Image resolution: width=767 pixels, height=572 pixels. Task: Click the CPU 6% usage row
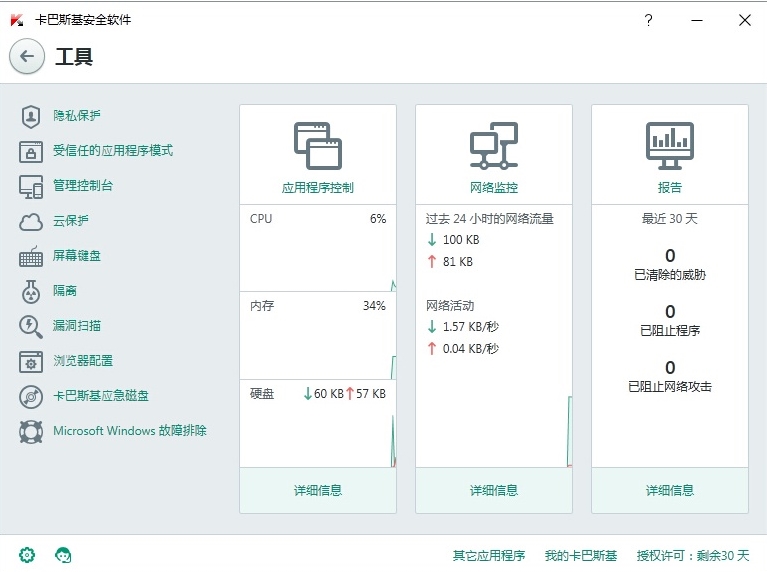(x=318, y=248)
